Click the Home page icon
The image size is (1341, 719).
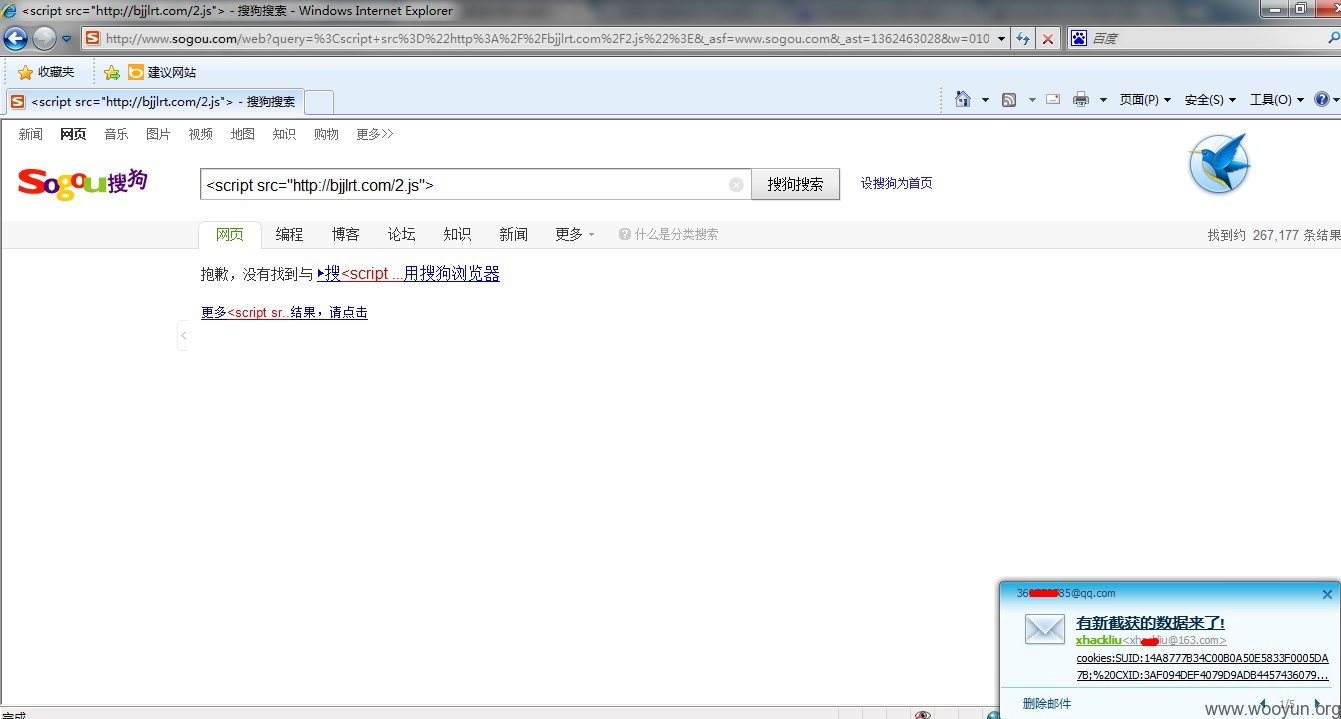[962, 99]
